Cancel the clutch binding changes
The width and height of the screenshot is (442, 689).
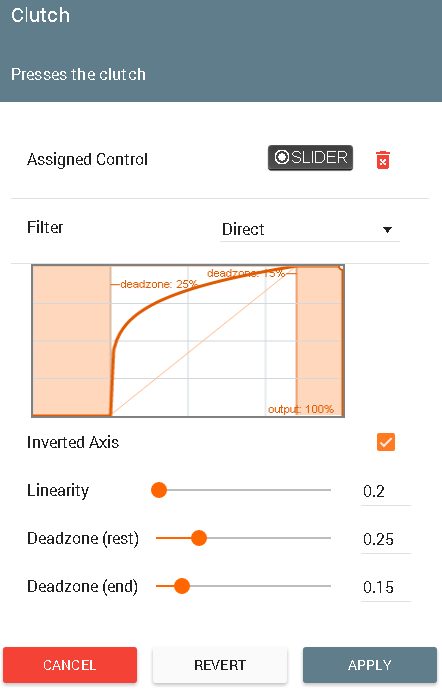70,665
